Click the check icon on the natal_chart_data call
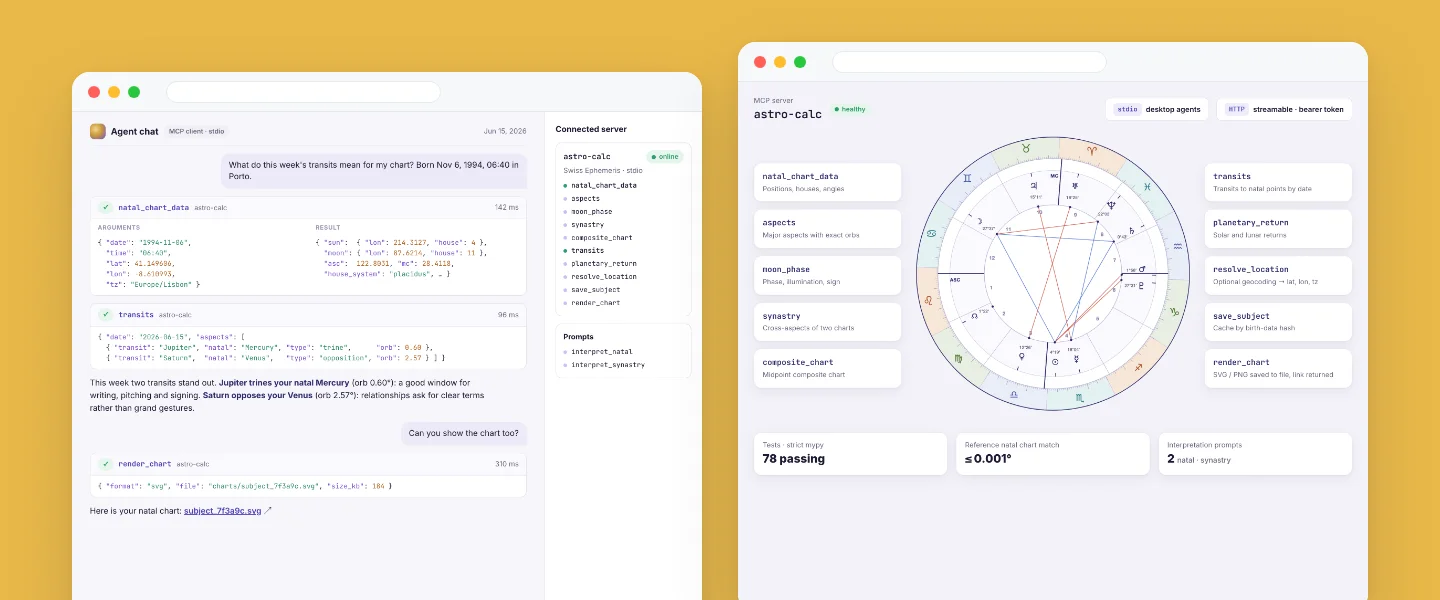The width and height of the screenshot is (1440, 600). click(106, 207)
